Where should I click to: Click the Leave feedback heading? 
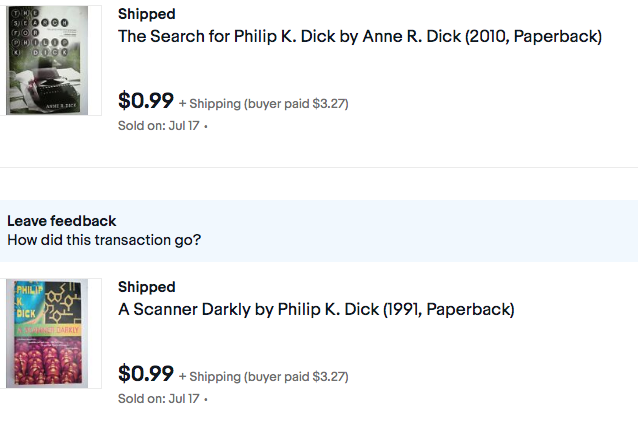tap(61, 221)
